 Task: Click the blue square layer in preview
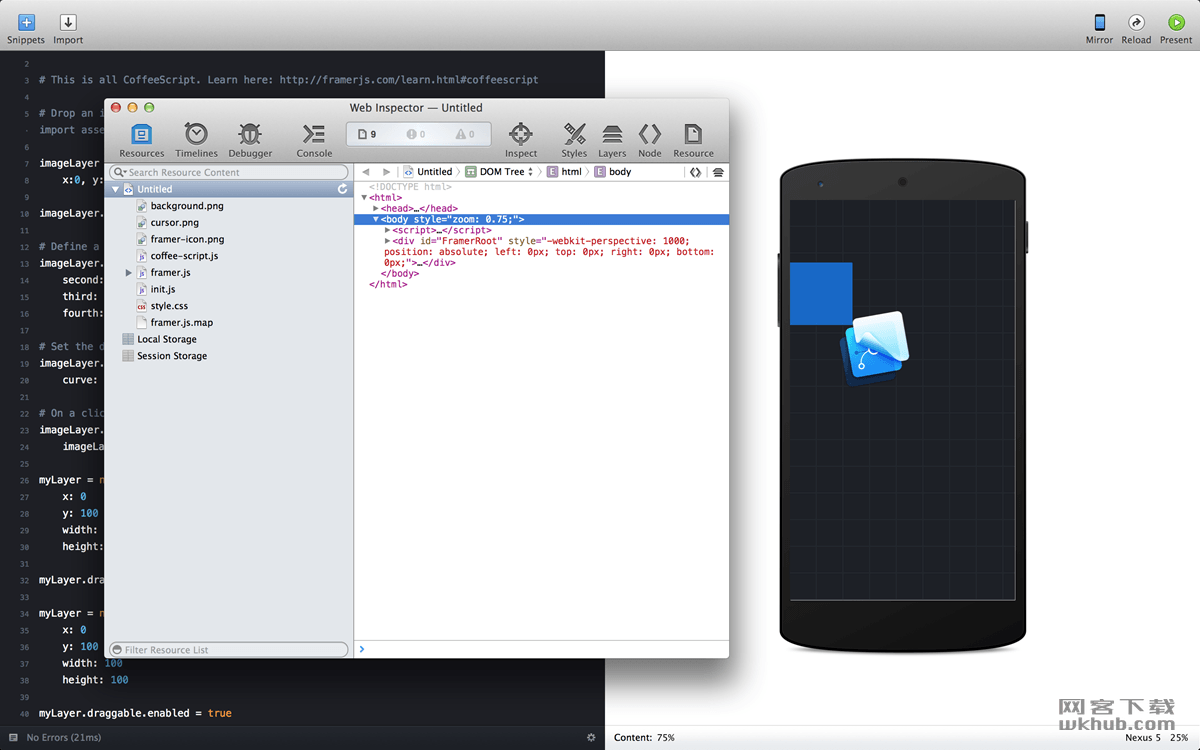pos(821,294)
